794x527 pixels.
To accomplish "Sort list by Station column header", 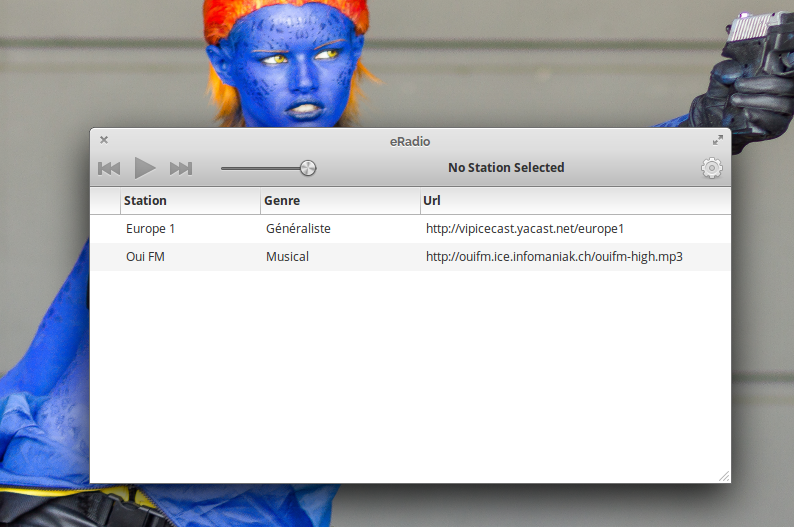I will 190,201.
